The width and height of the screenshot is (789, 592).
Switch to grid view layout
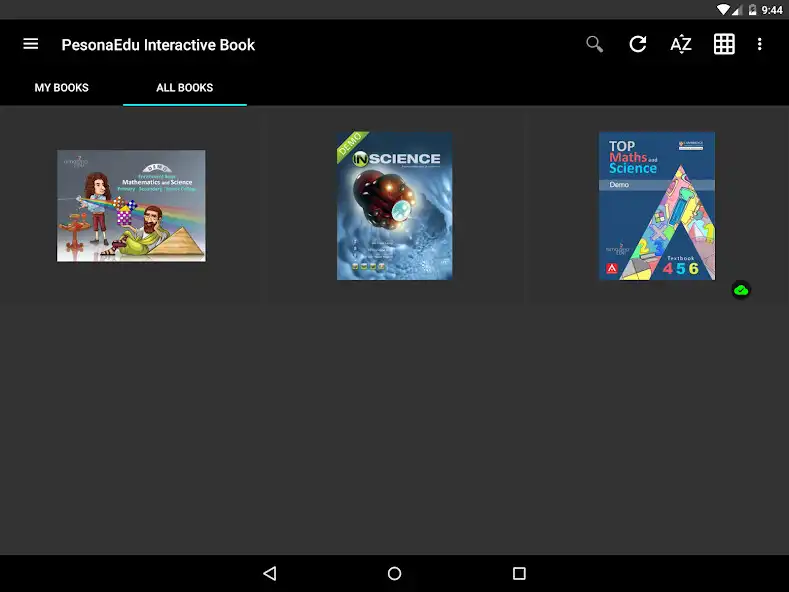coord(724,44)
